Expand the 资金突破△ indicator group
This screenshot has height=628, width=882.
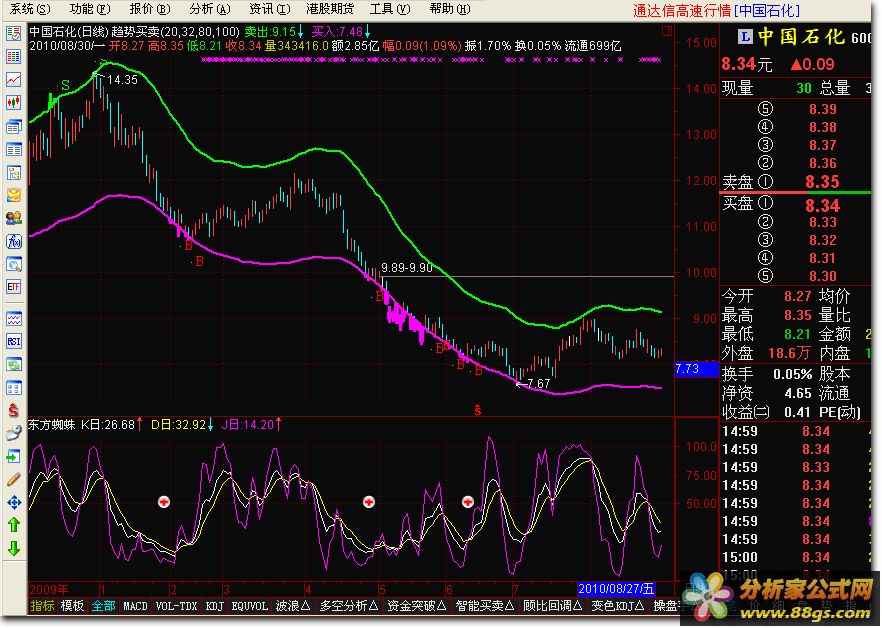(x=417, y=606)
